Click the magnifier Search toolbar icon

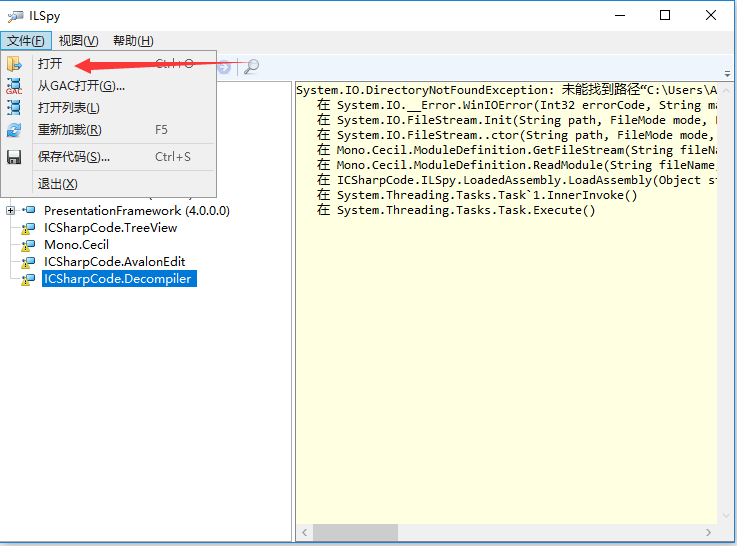251,66
